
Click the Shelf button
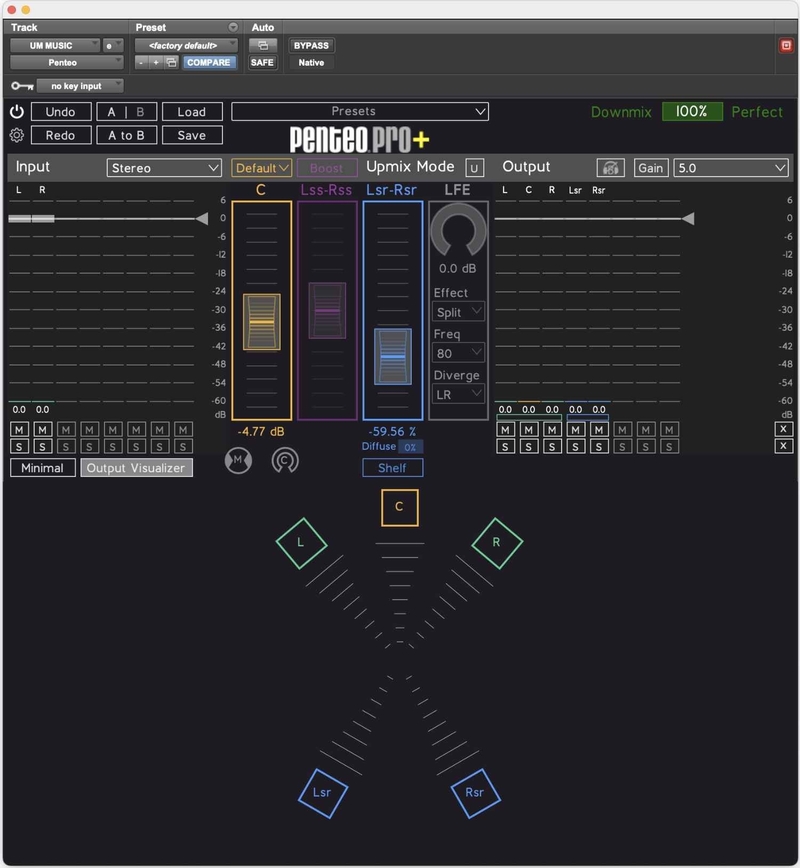[x=393, y=468]
